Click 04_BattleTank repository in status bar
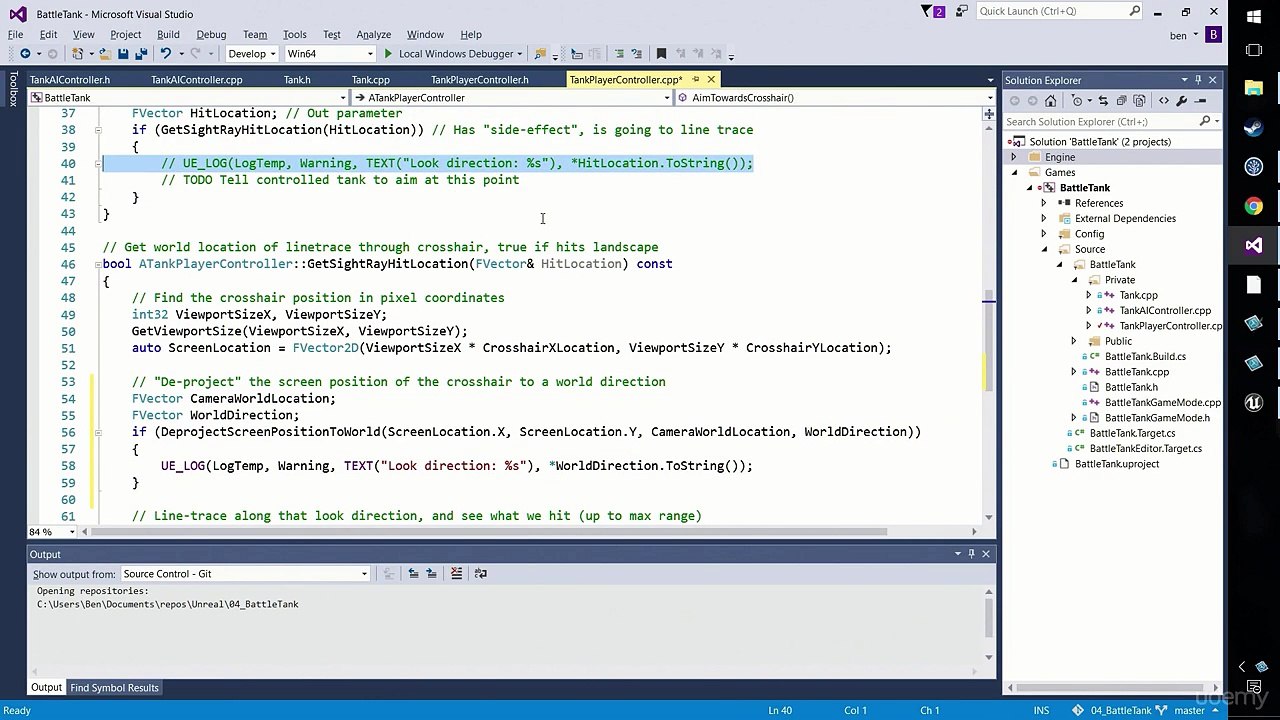The width and height of the screenshot is (1280, 720). pos(1113,710)
